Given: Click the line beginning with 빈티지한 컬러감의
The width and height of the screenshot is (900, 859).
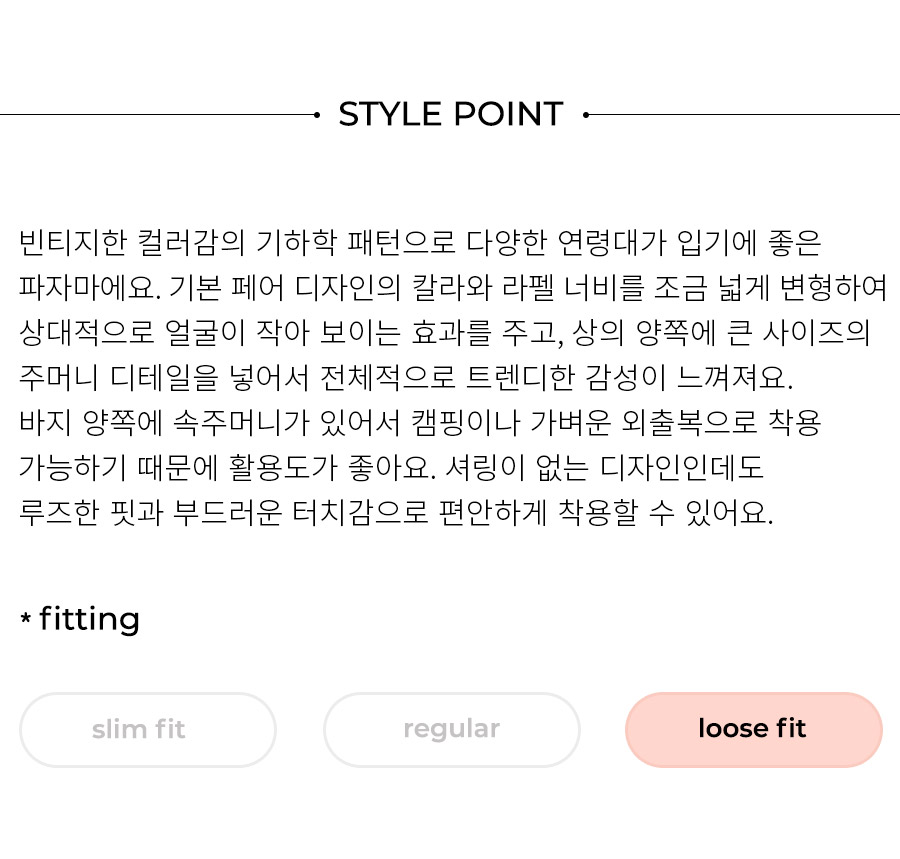Looking at the screenshot, I should 420,243.
